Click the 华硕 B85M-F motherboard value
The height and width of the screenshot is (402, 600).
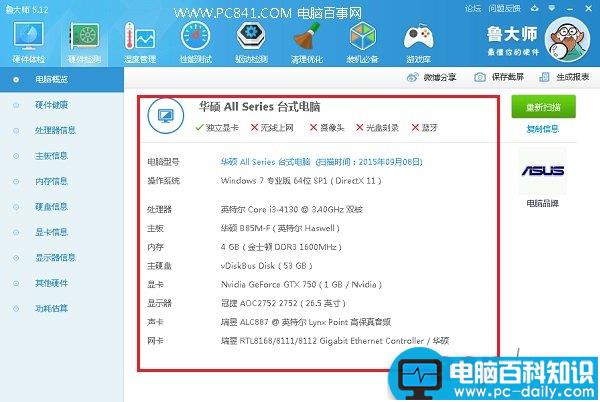coord(280,228)
